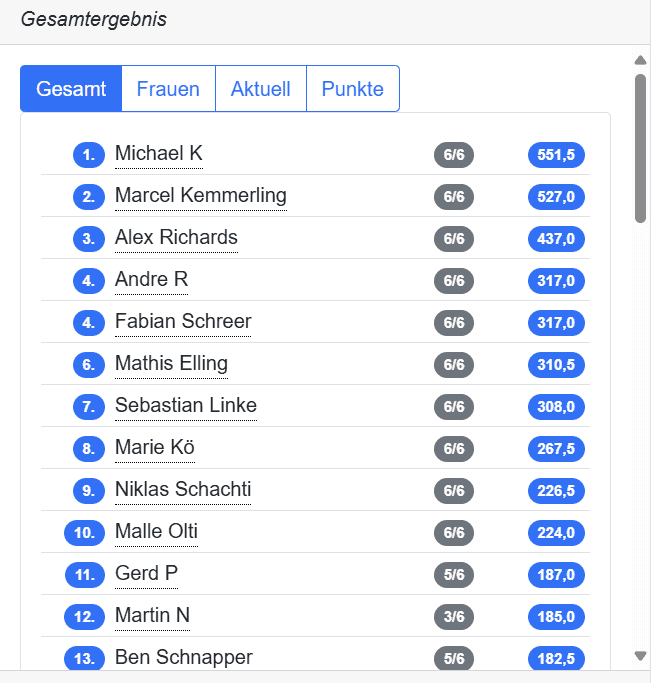Open Sebastian Linke's details
This screenshot has height=683, width=653.
tap(186, 406)
